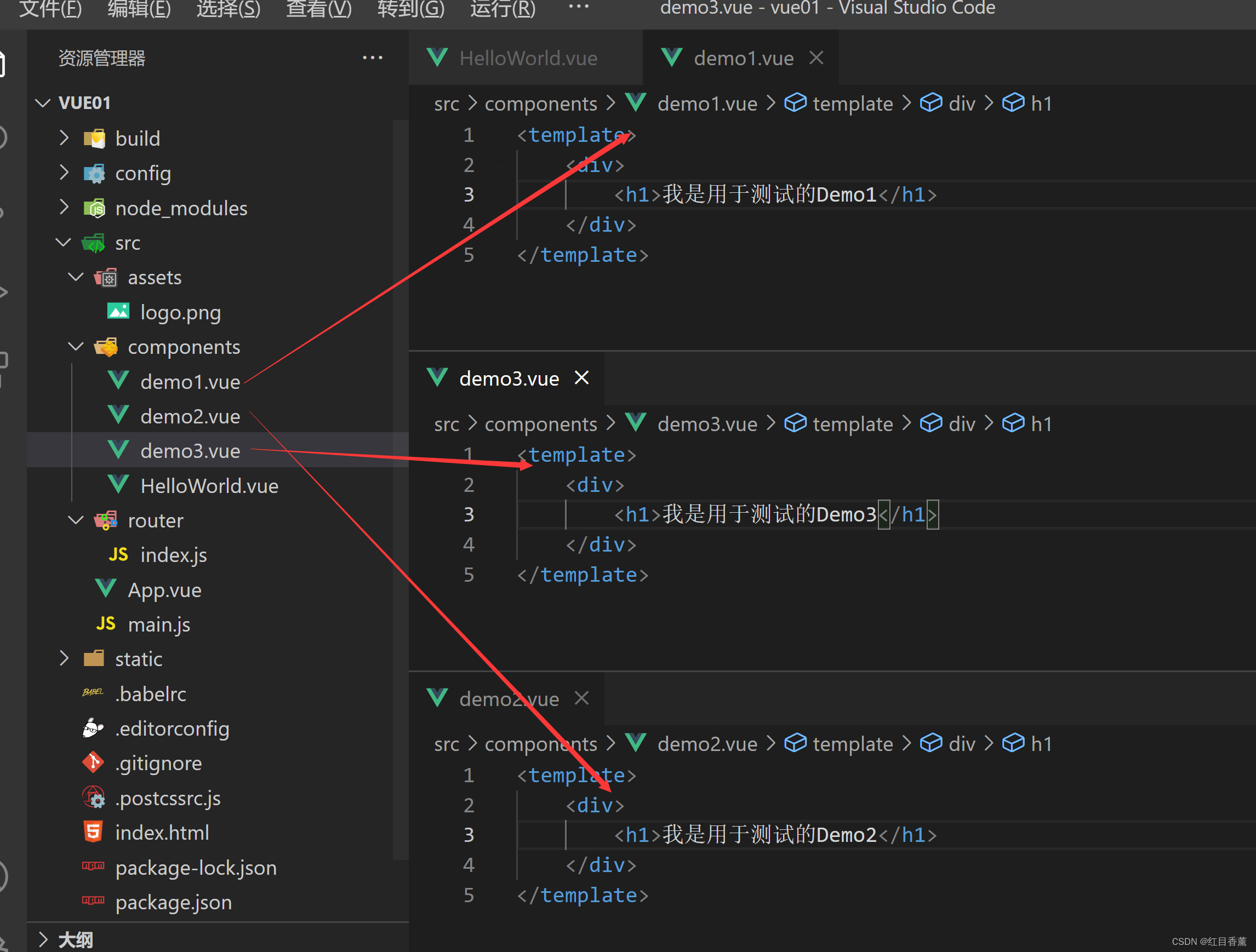Click the index.html HTML5 icon

point(93,832)
